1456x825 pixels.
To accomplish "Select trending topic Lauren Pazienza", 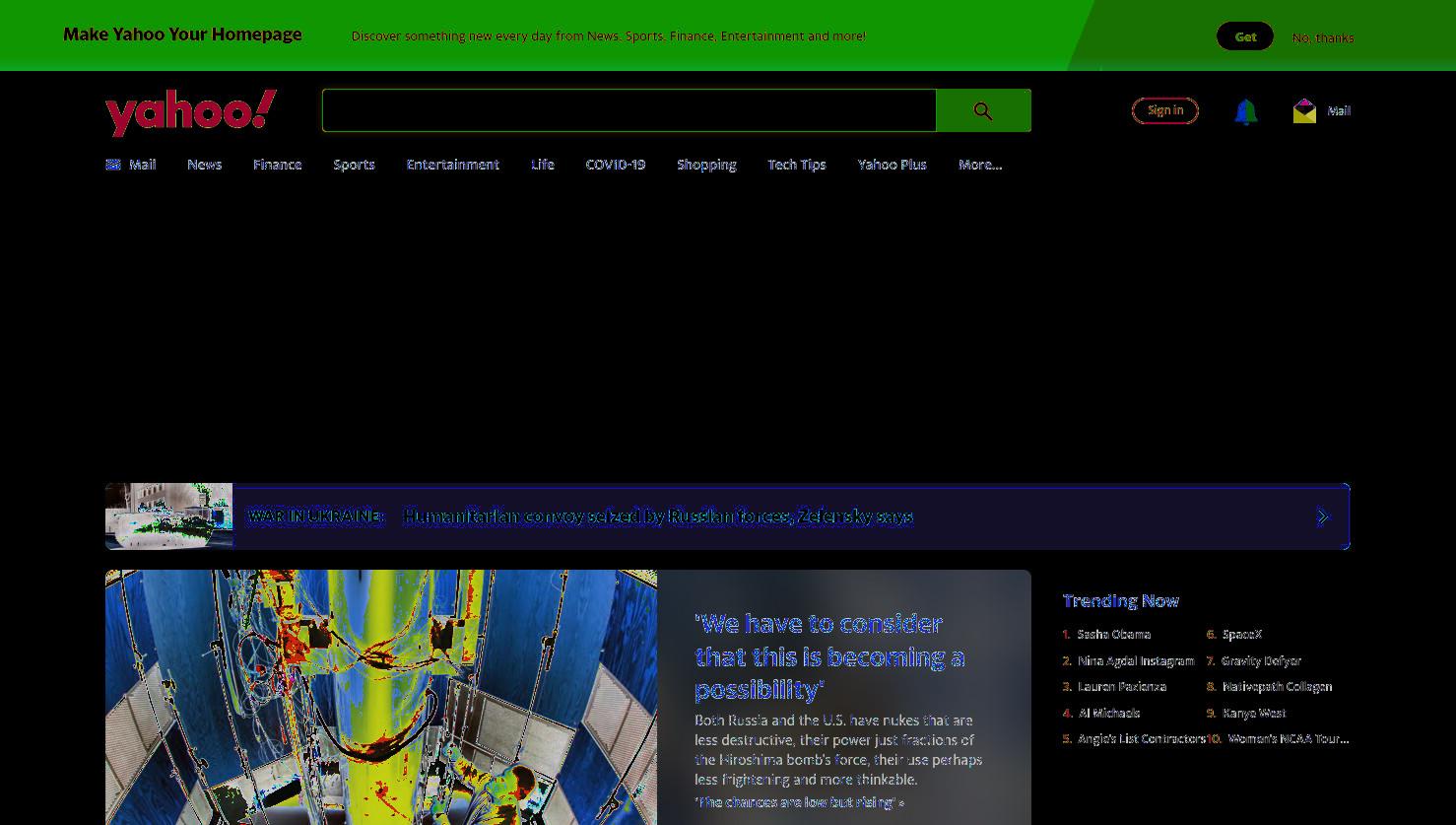I will pos(1122,687).
